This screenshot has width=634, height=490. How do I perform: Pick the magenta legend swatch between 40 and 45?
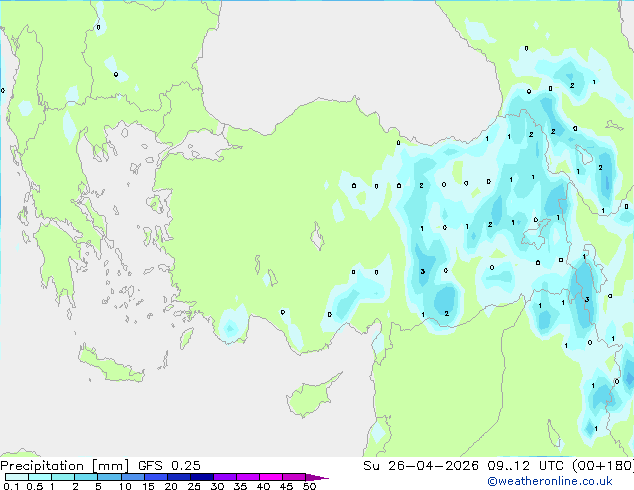(271, 477)
